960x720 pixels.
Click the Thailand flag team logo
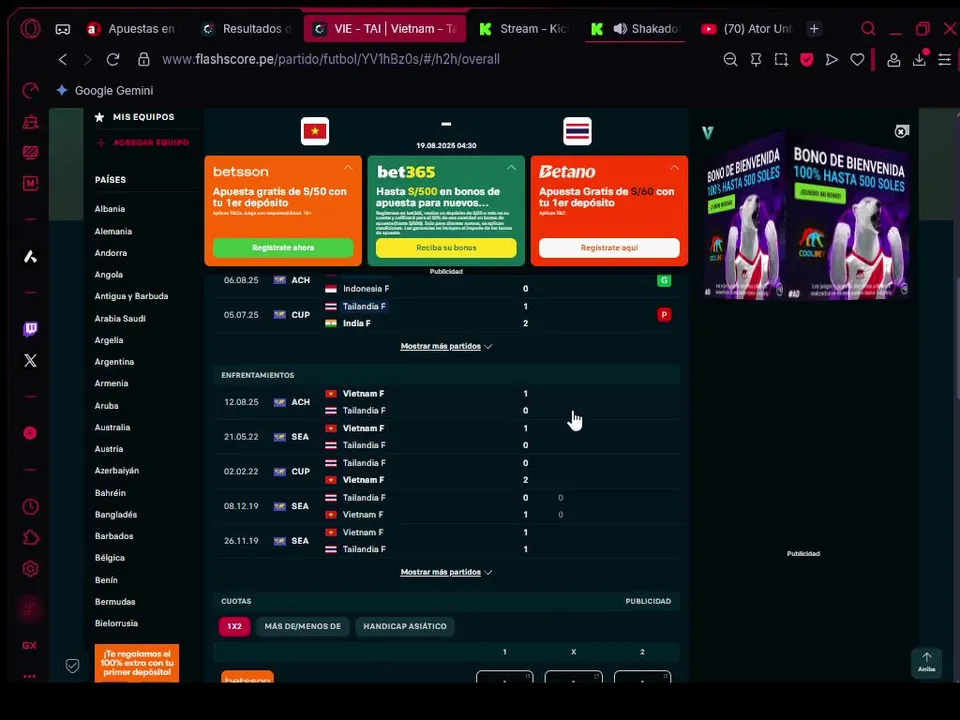pos(577,131)
